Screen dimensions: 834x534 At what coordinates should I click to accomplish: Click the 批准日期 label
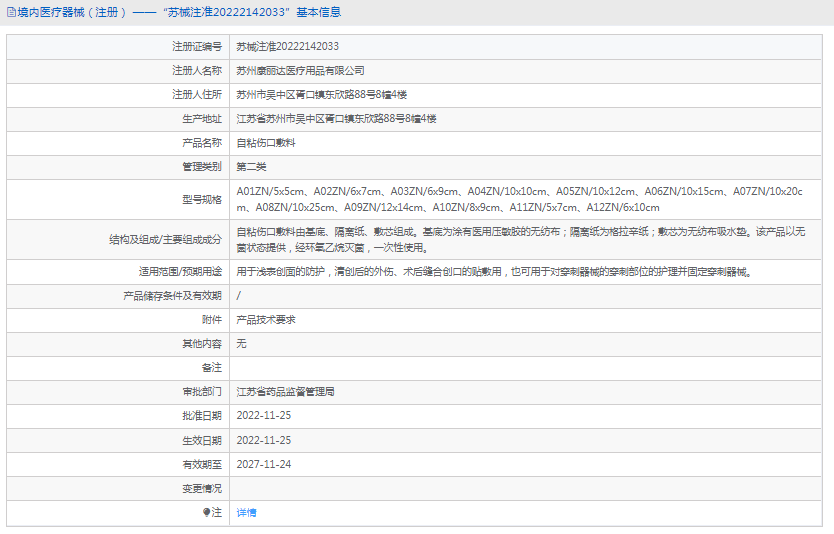point(202,416)
